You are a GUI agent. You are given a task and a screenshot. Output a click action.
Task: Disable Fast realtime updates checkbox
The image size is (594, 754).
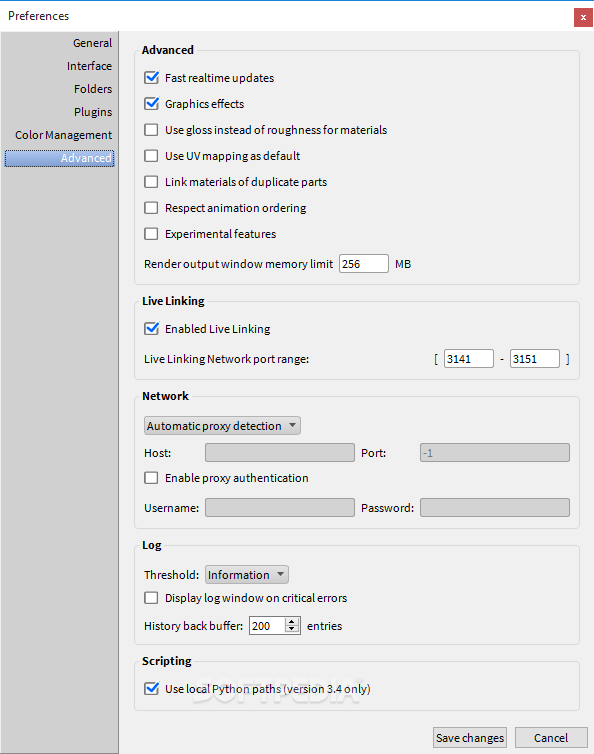152,77
